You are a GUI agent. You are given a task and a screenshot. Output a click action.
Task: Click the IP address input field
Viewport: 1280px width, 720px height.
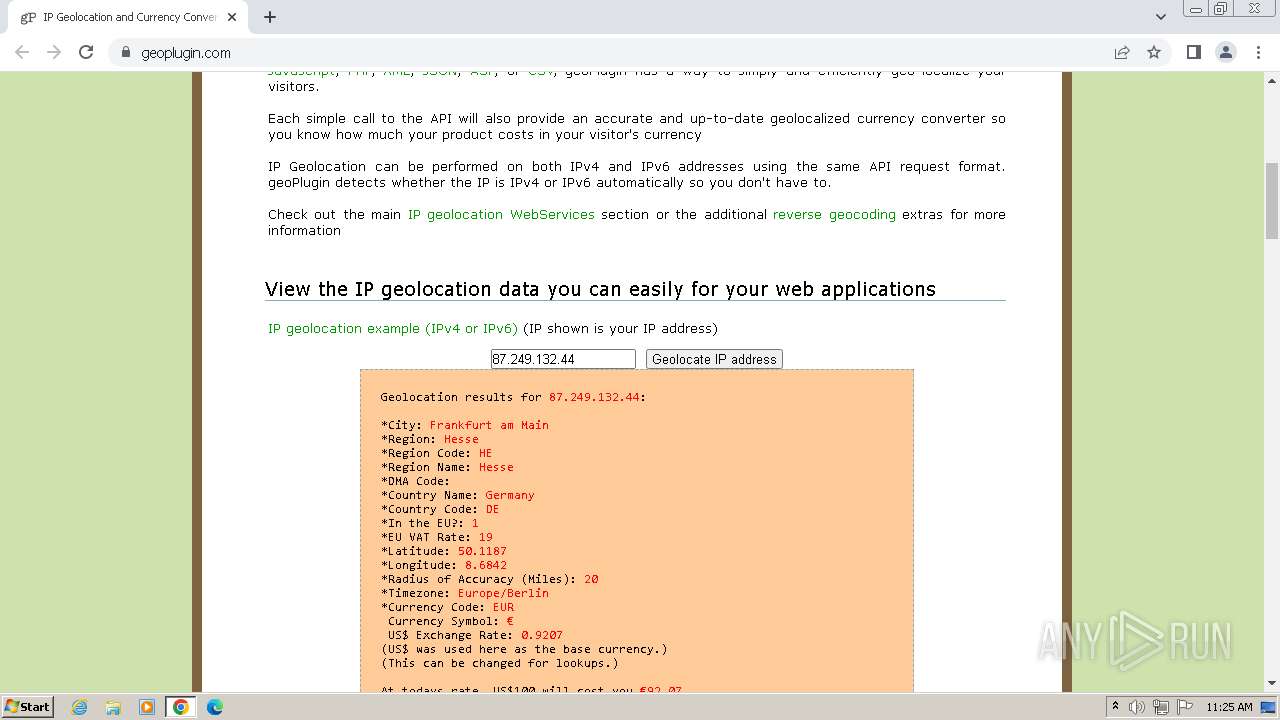[x=563, y=359]
